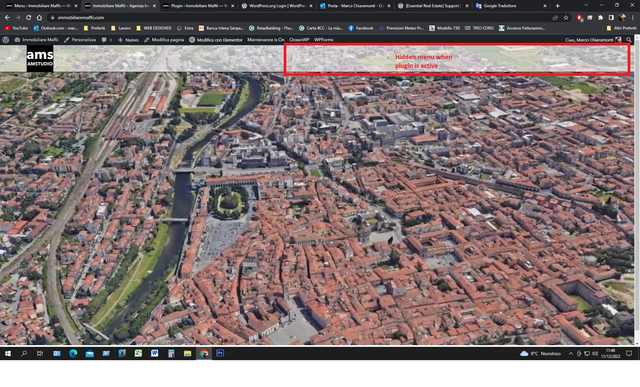Open the Chrome profile avatar
This screenshot has width=640, height=387.
point(622,18)
